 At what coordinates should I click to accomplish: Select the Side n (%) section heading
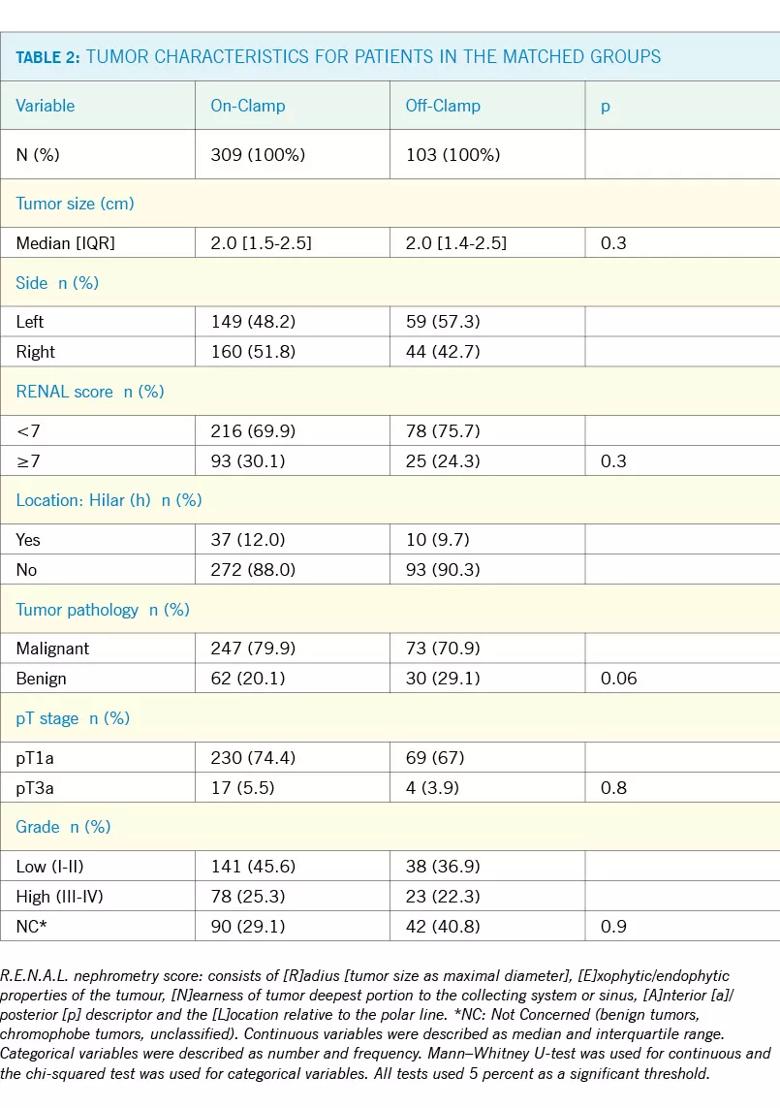click(x=57, y=283)
